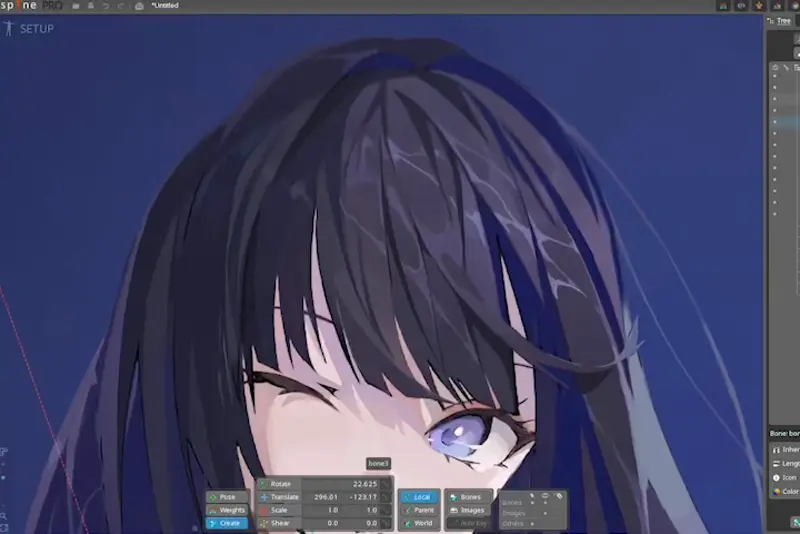Choose the Parent axes option

point(419,510)
